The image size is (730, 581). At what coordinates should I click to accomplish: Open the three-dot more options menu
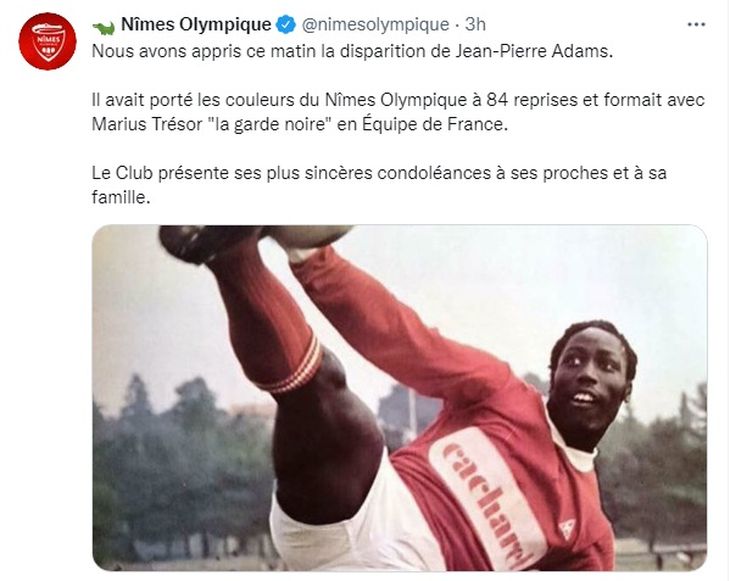pyautogui.click(x=696, y=24)
